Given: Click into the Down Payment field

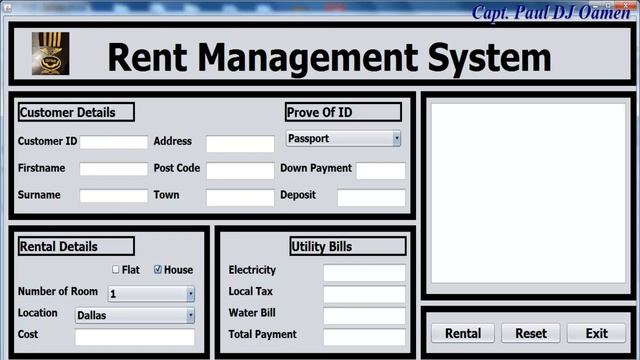Looking at the screenshot, I should click(381, 171).
